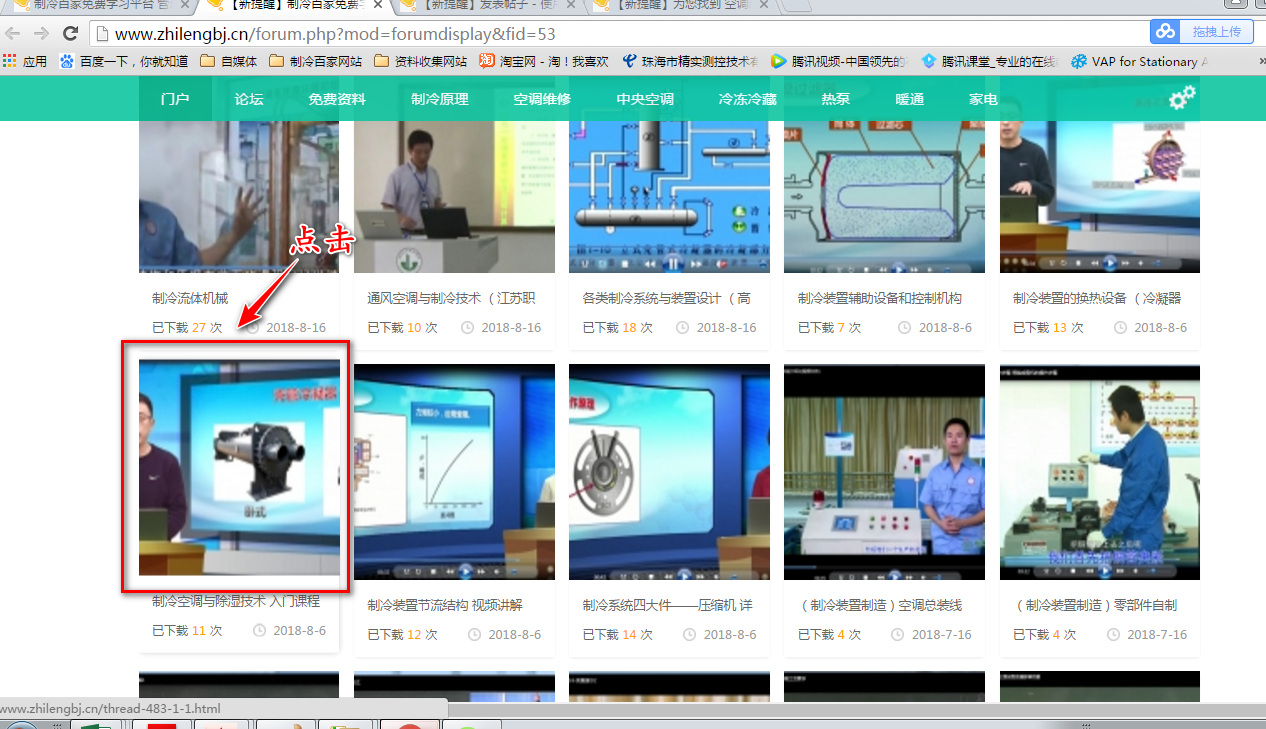Click the 制冷流体机械 title link
Viewport: 1266px width, 729px height.
point(190,298)
